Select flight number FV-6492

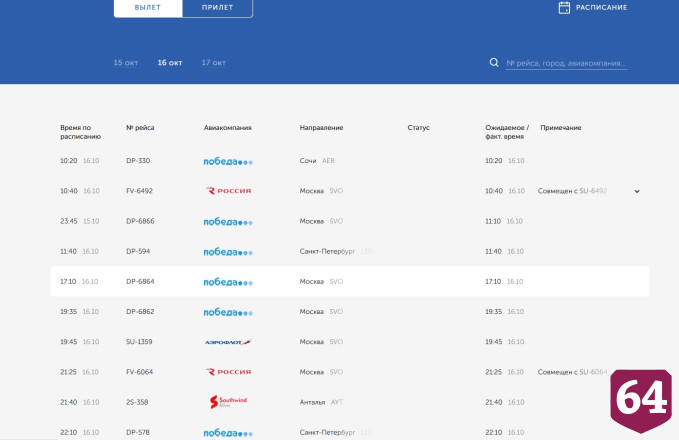point(139,191)
